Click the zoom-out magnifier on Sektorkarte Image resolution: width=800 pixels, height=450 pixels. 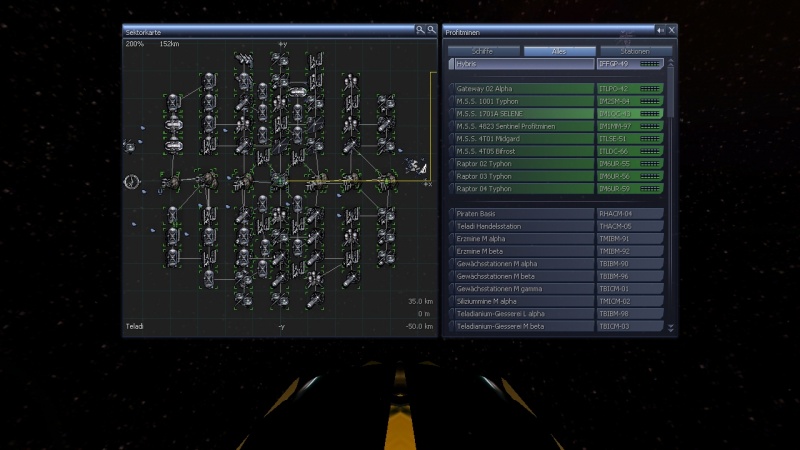point(431,31)
